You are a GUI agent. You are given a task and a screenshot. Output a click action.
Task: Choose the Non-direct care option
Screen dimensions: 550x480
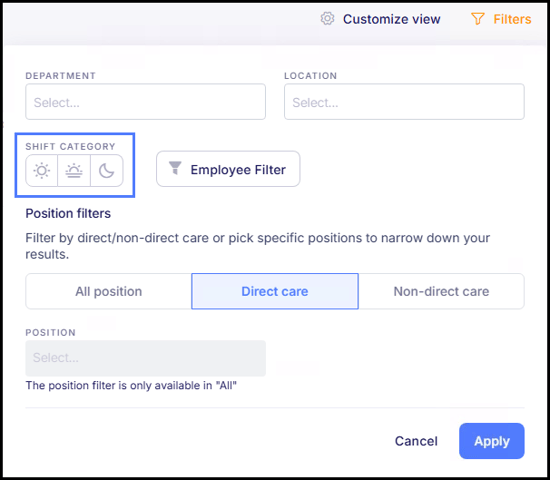[x=441, y=291]
